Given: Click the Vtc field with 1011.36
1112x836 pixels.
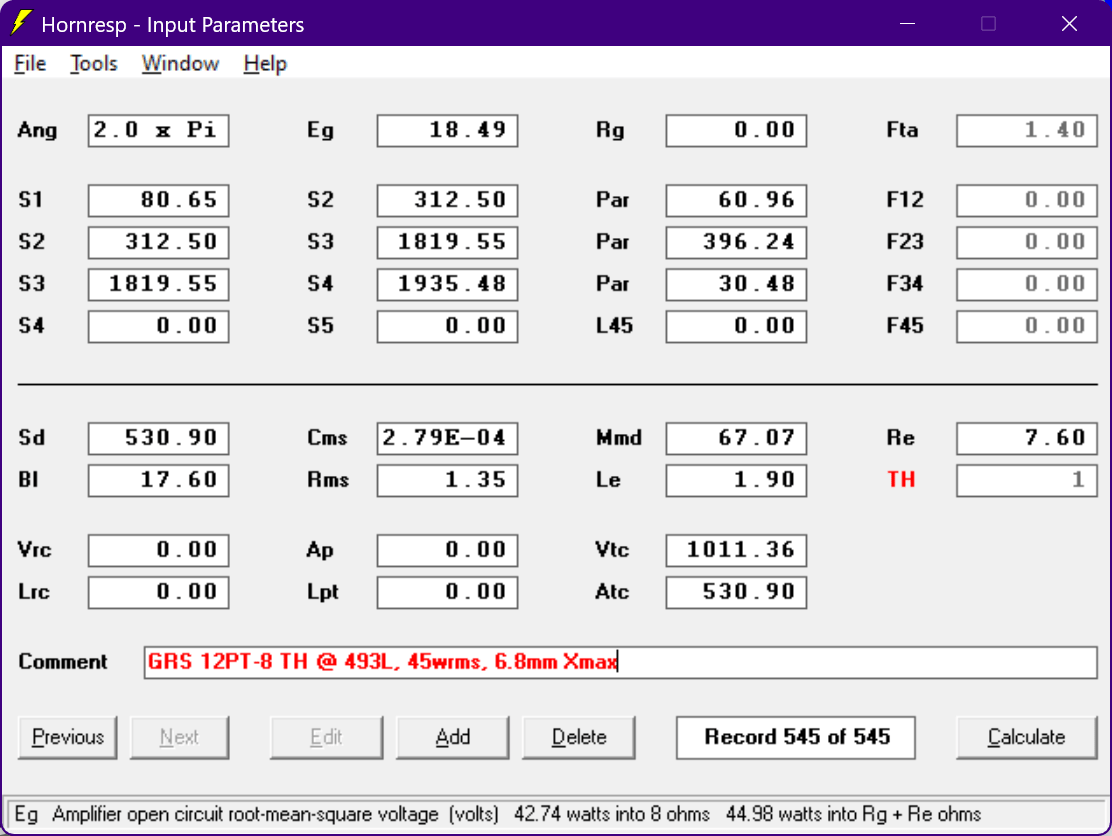Looking at the screenshot, I should (736, 550).
